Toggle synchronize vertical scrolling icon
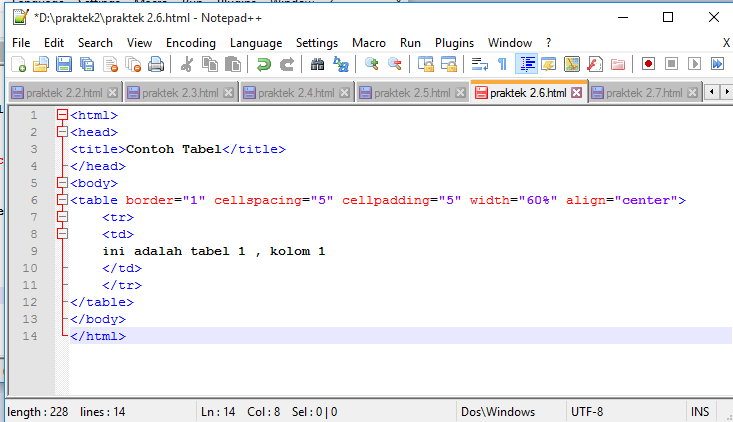 425,64
